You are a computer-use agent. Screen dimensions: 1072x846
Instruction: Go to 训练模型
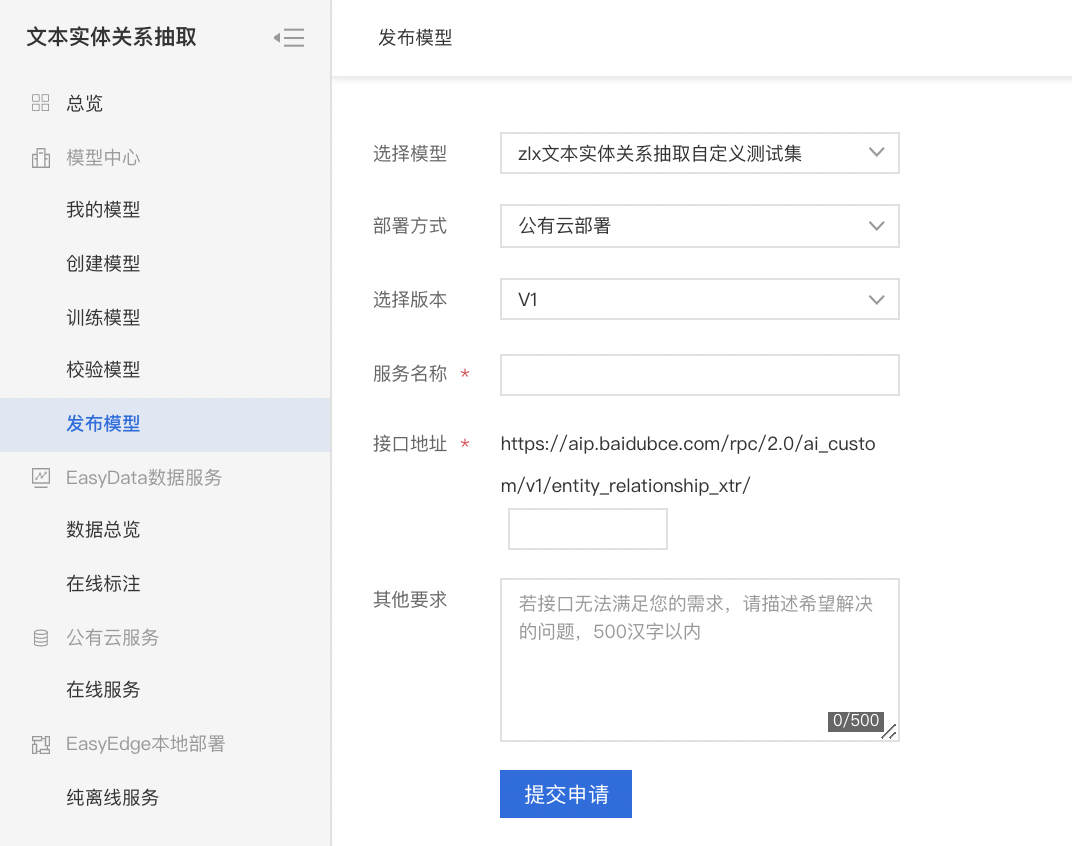[x=103, y=317]
